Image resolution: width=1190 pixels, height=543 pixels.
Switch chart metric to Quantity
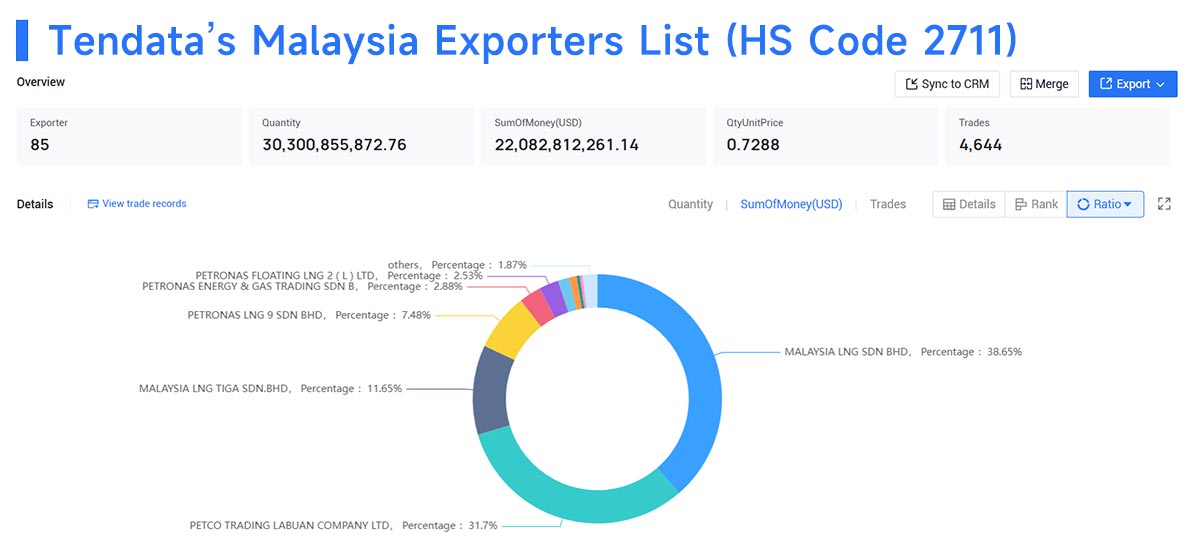pos(690,204)
